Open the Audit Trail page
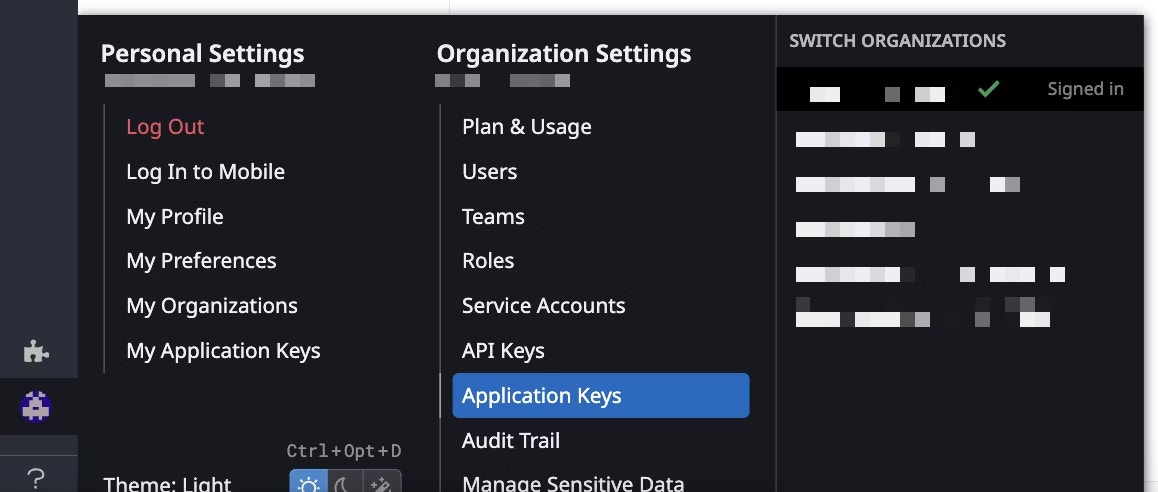Screen dimensions: 1158x492 tap(511, 441)
